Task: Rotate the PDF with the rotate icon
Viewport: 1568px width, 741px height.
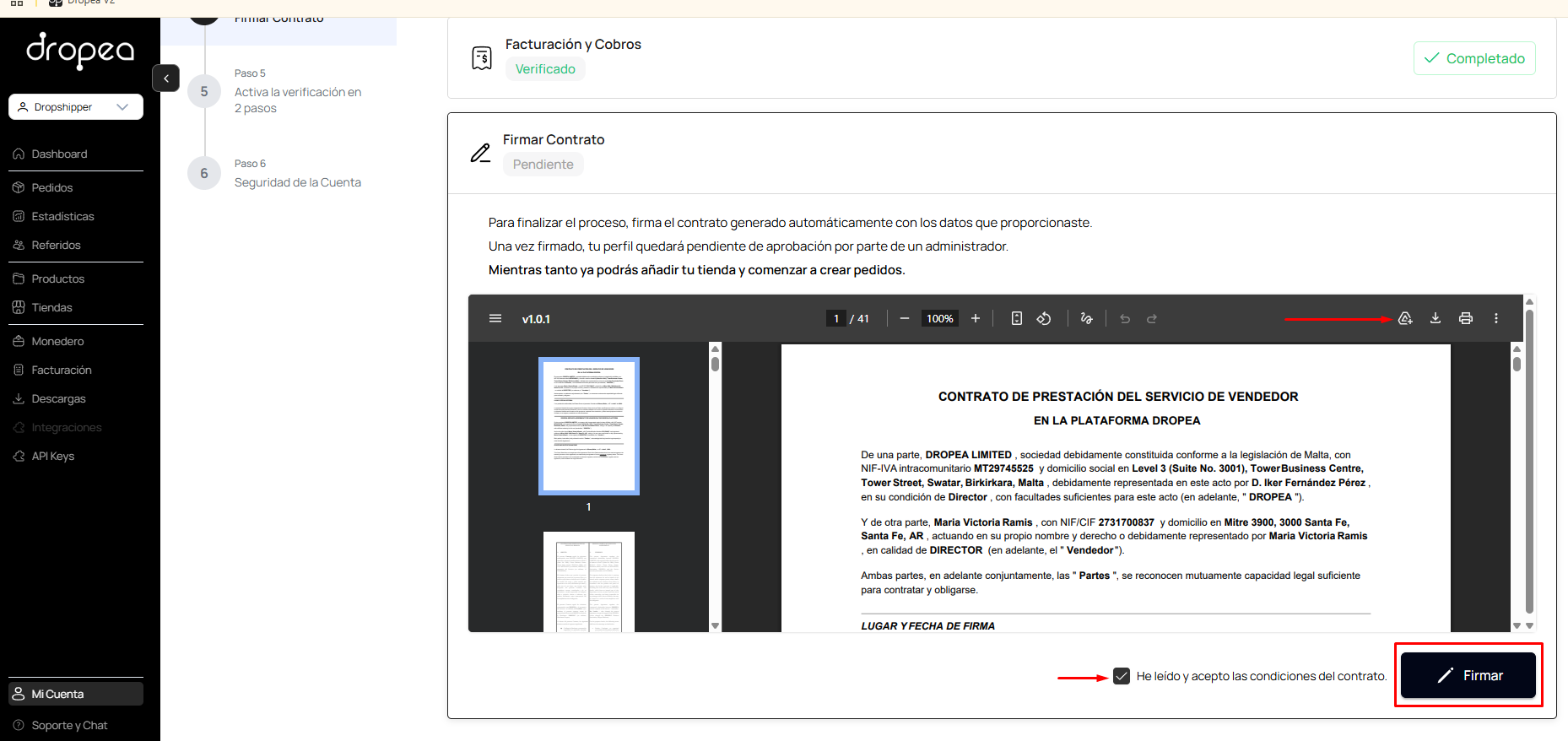Action: [1044, 318]
